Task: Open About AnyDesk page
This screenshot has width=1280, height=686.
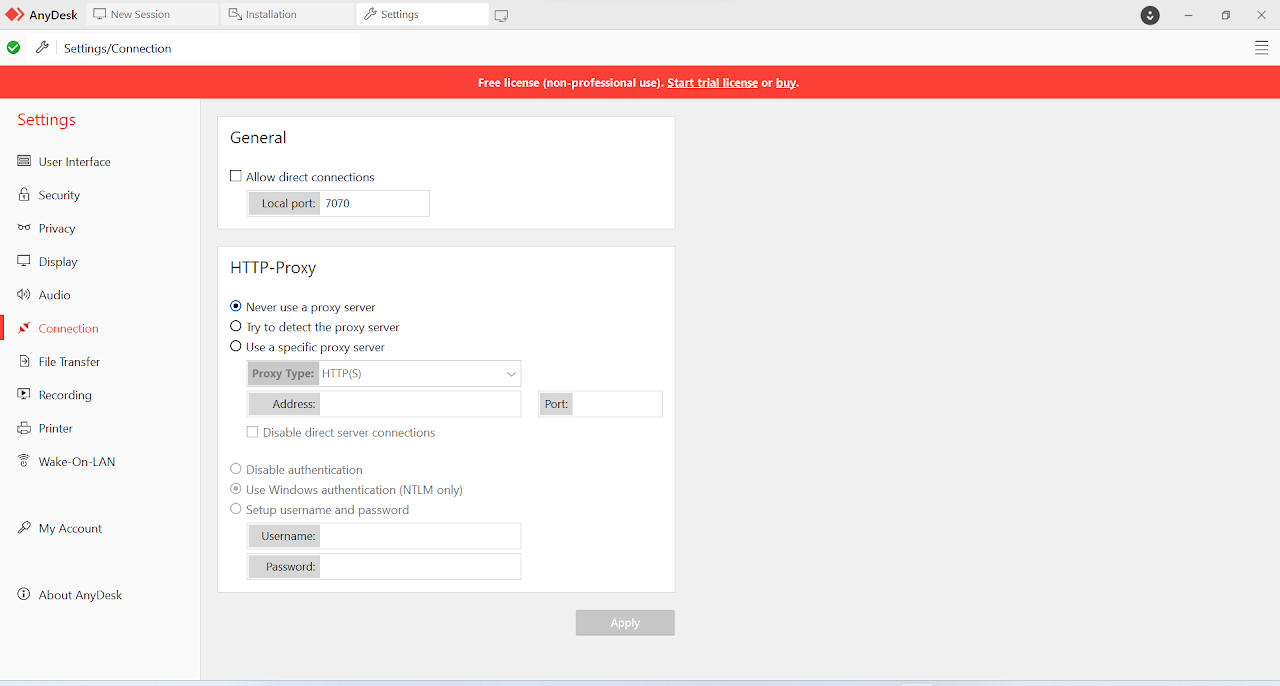Action: [x=80, y=595]
